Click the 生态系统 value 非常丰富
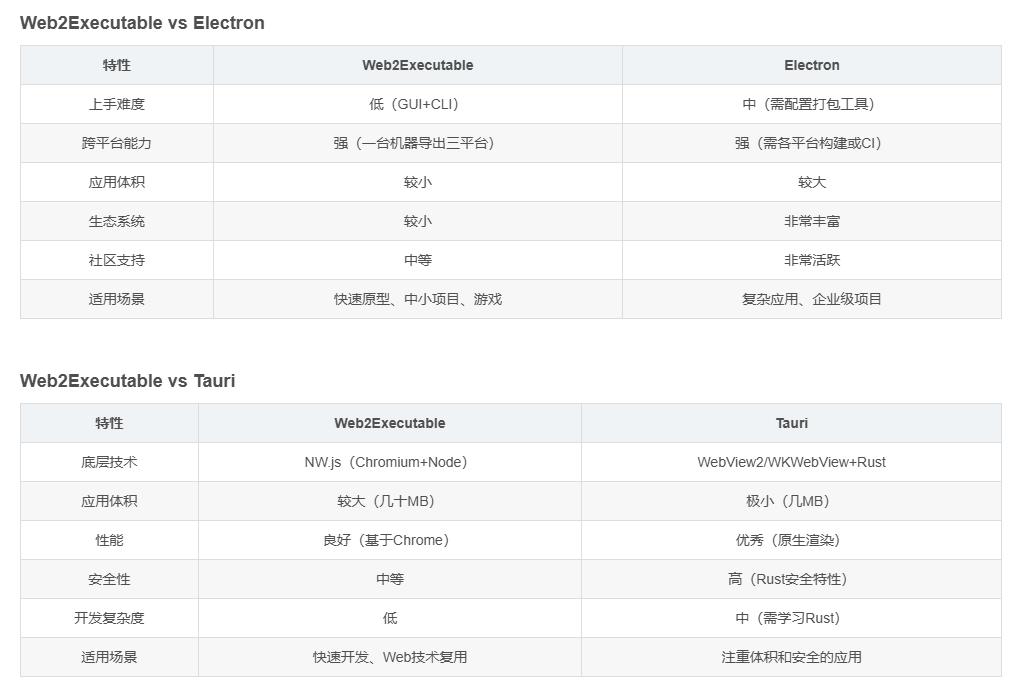Screen dimensions: 1016x694 tap(811, 221)
